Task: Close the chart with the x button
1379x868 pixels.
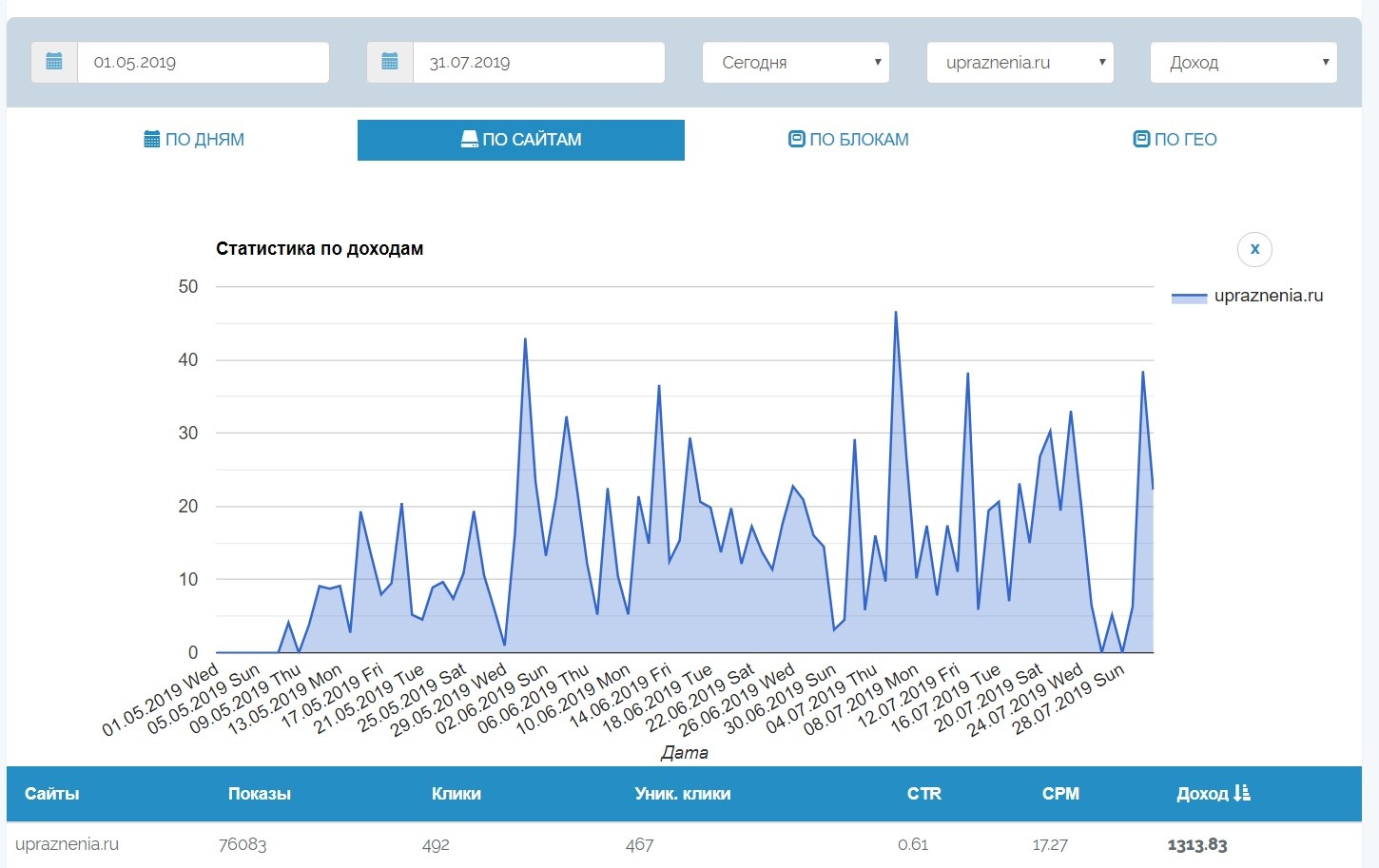Action: [1254, 249]
